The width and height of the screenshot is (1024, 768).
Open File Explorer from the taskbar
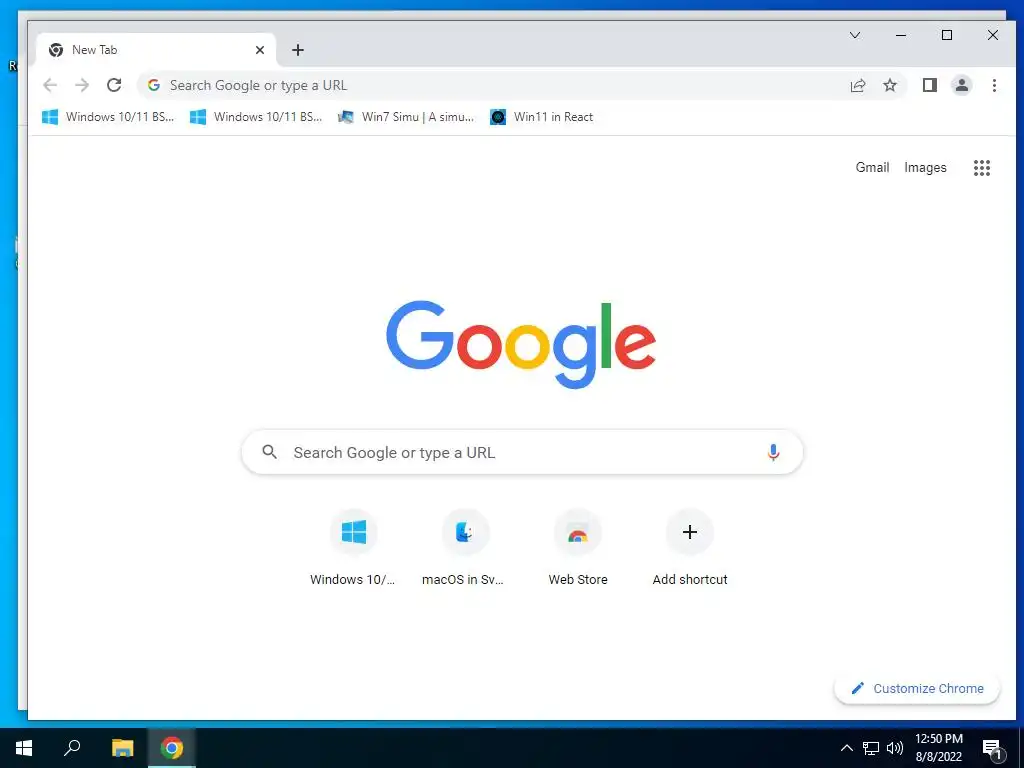tap(122, 748)
